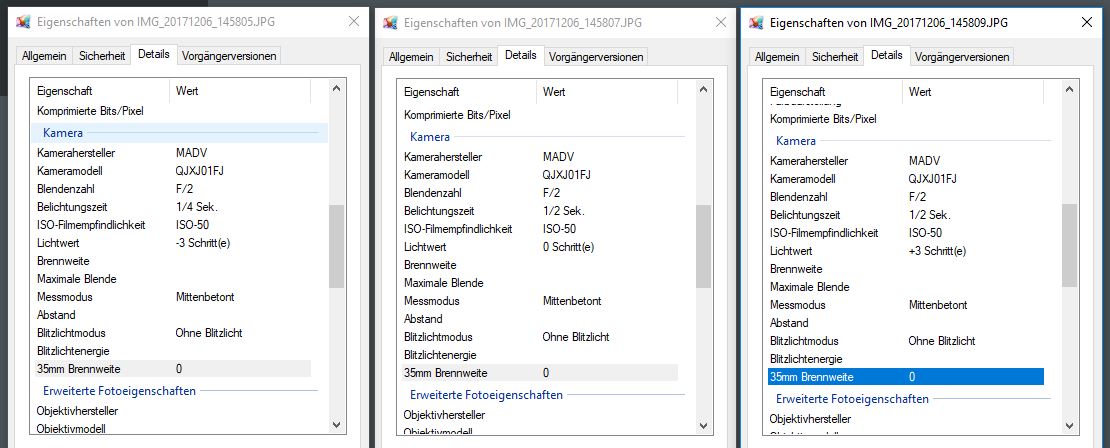Viewport: 1110px width, 448px height.
Task: Close the IMG_20171206_145805.JPG properties window
Action: (353, 21)
